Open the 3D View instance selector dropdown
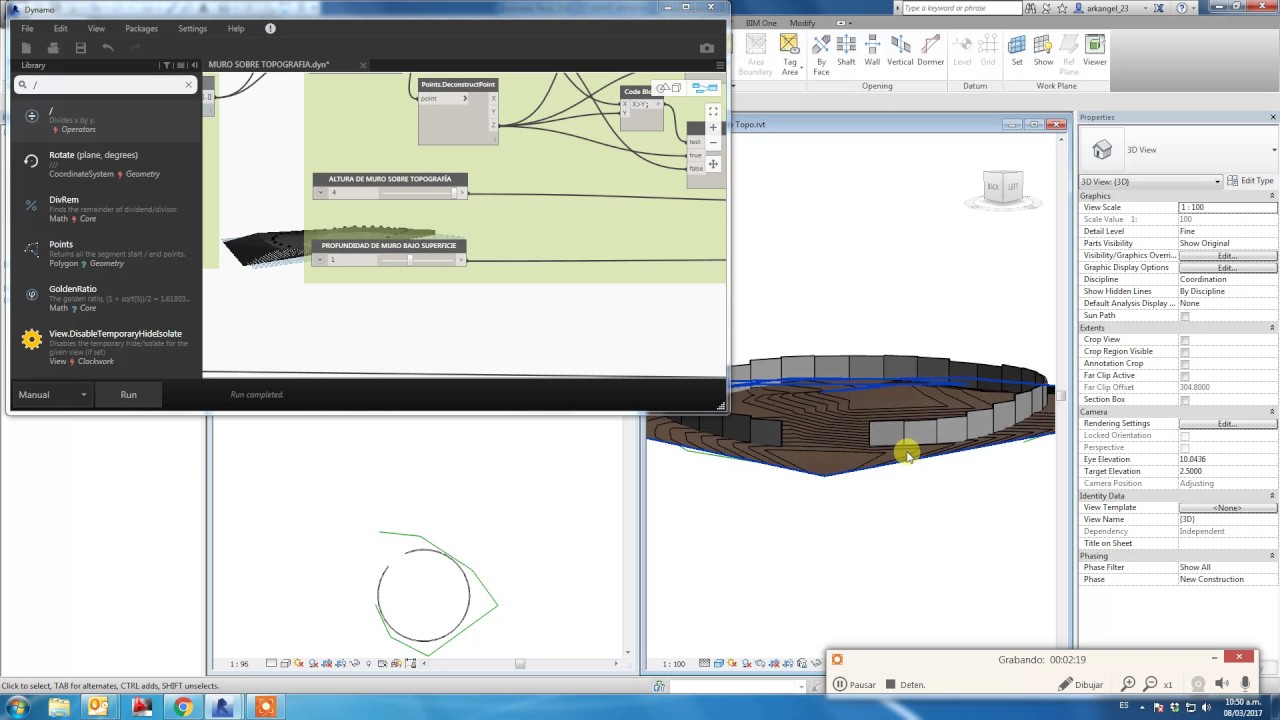Screen dimensions: 1280x720 [1150, 182]
